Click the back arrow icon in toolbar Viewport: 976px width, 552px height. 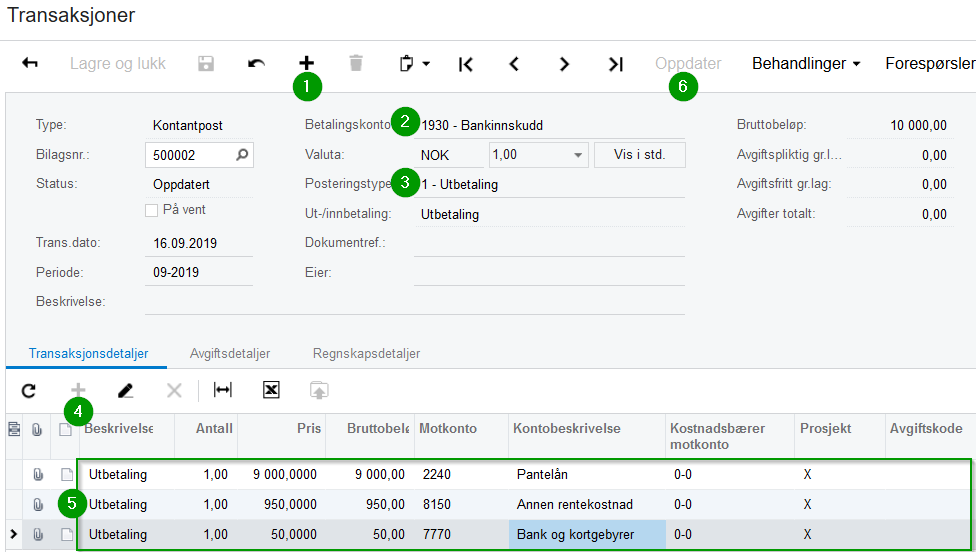click(30, 64)
